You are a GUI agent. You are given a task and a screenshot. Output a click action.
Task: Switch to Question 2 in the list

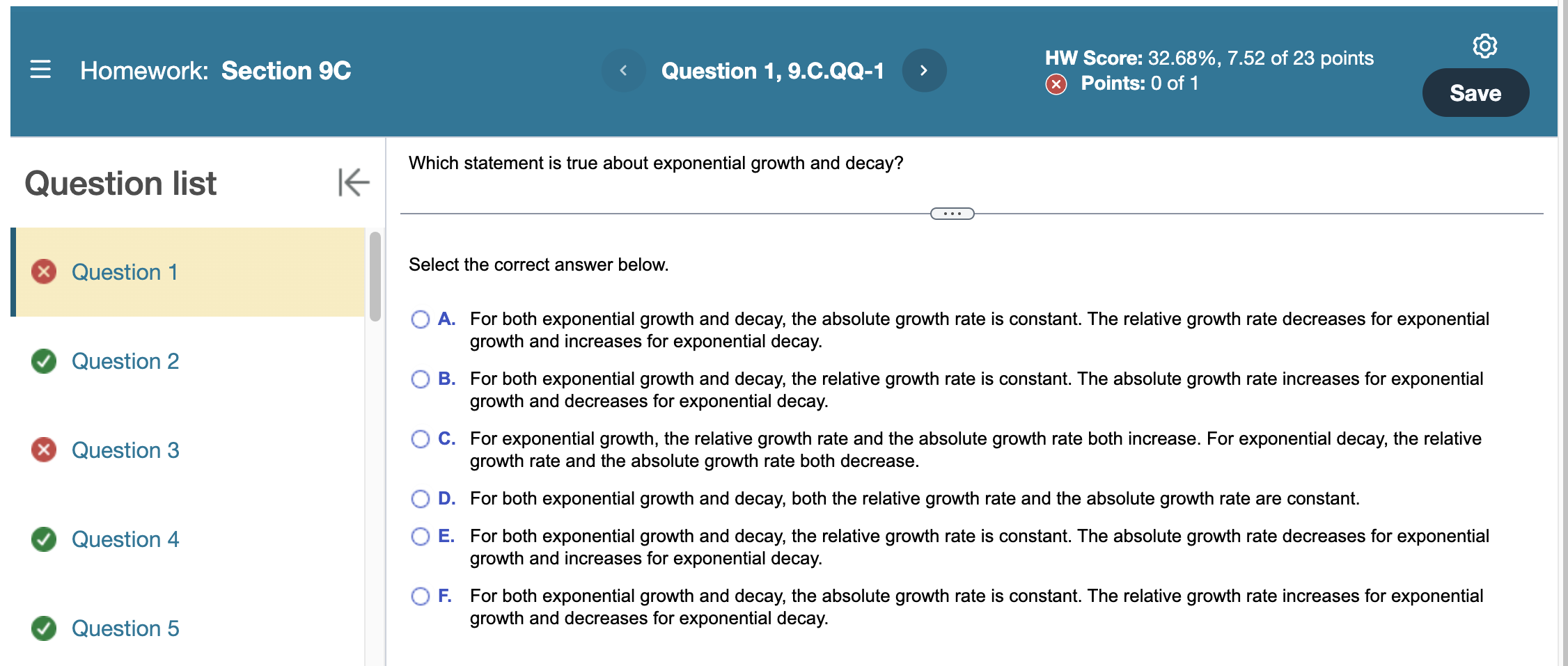[125, 361]
